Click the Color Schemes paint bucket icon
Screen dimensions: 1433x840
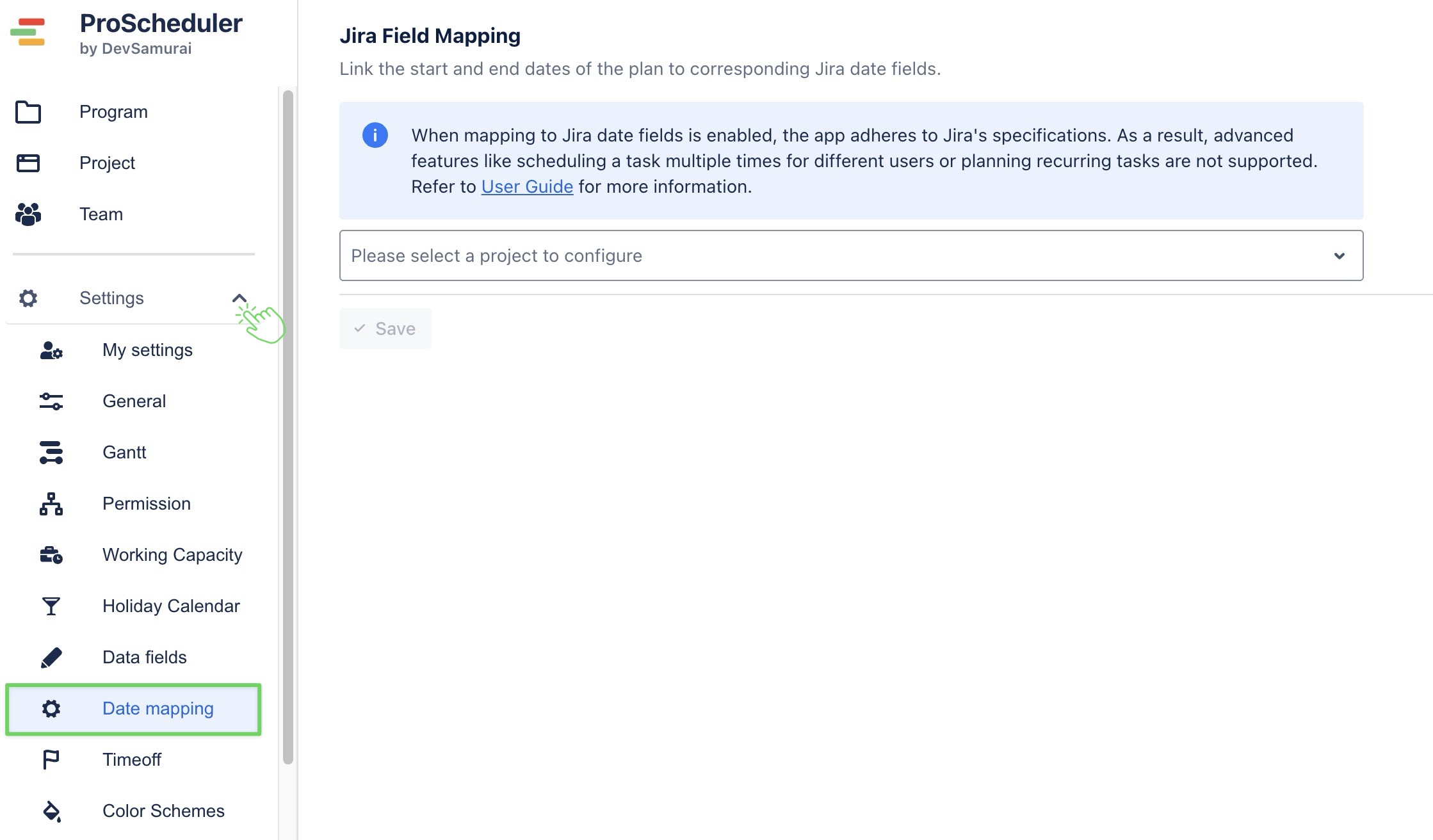pos(51,811)
